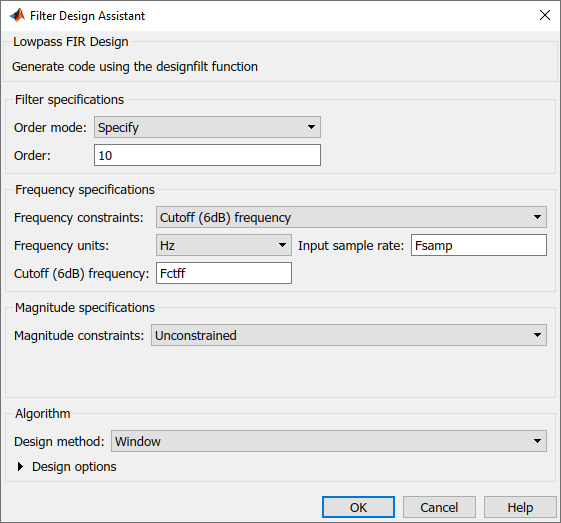Click the Input sample rate field
This screenshot has width=561, height=523.
[479, 245]
